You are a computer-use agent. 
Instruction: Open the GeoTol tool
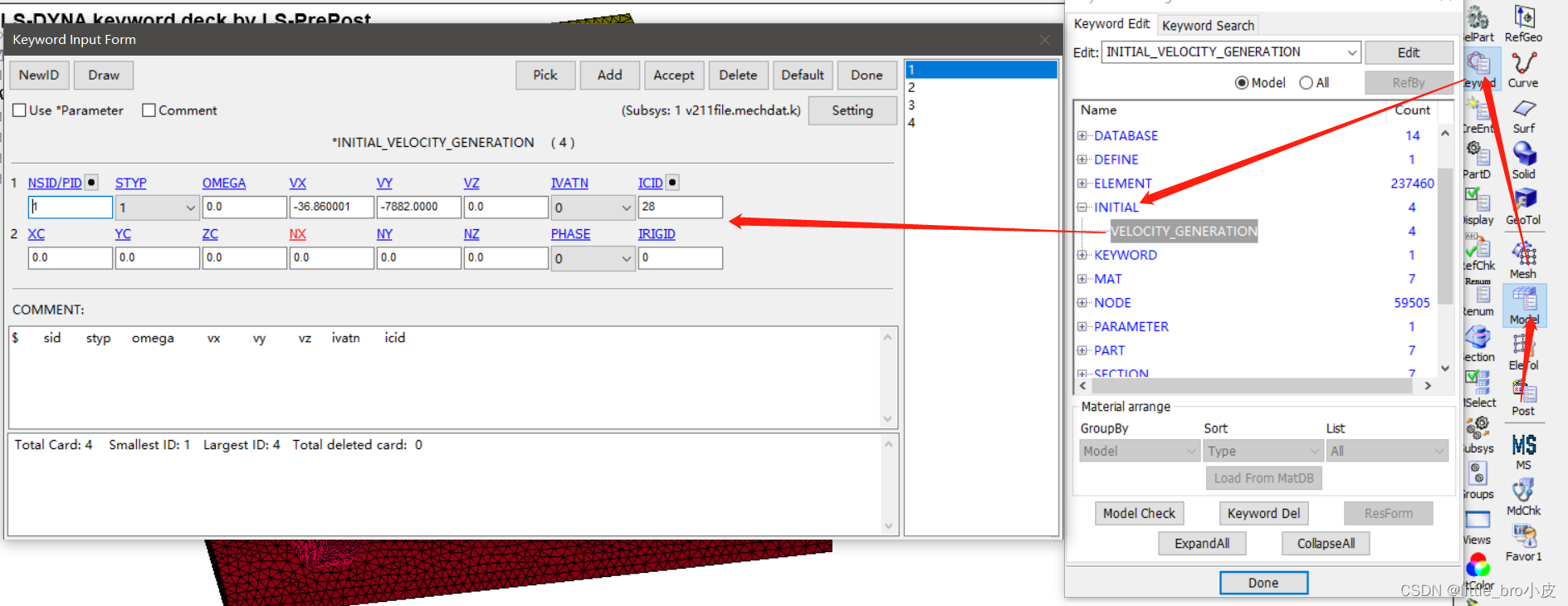(1524, 207)
